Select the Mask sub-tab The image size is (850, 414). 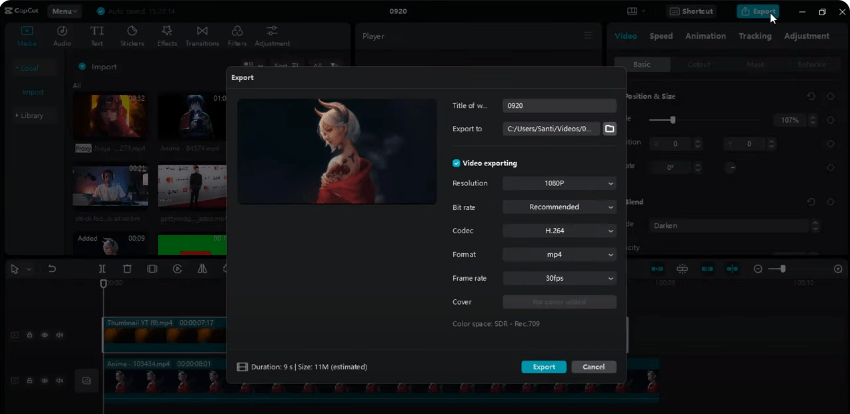pyautogui.click(x=755, y=64)
